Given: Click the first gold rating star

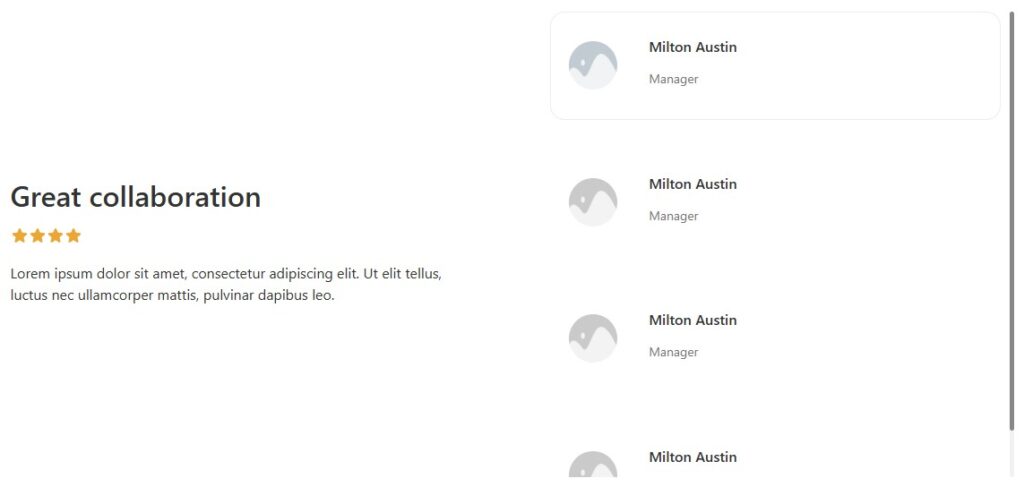Looking at the screenshot, I should (x=19, y=236).
